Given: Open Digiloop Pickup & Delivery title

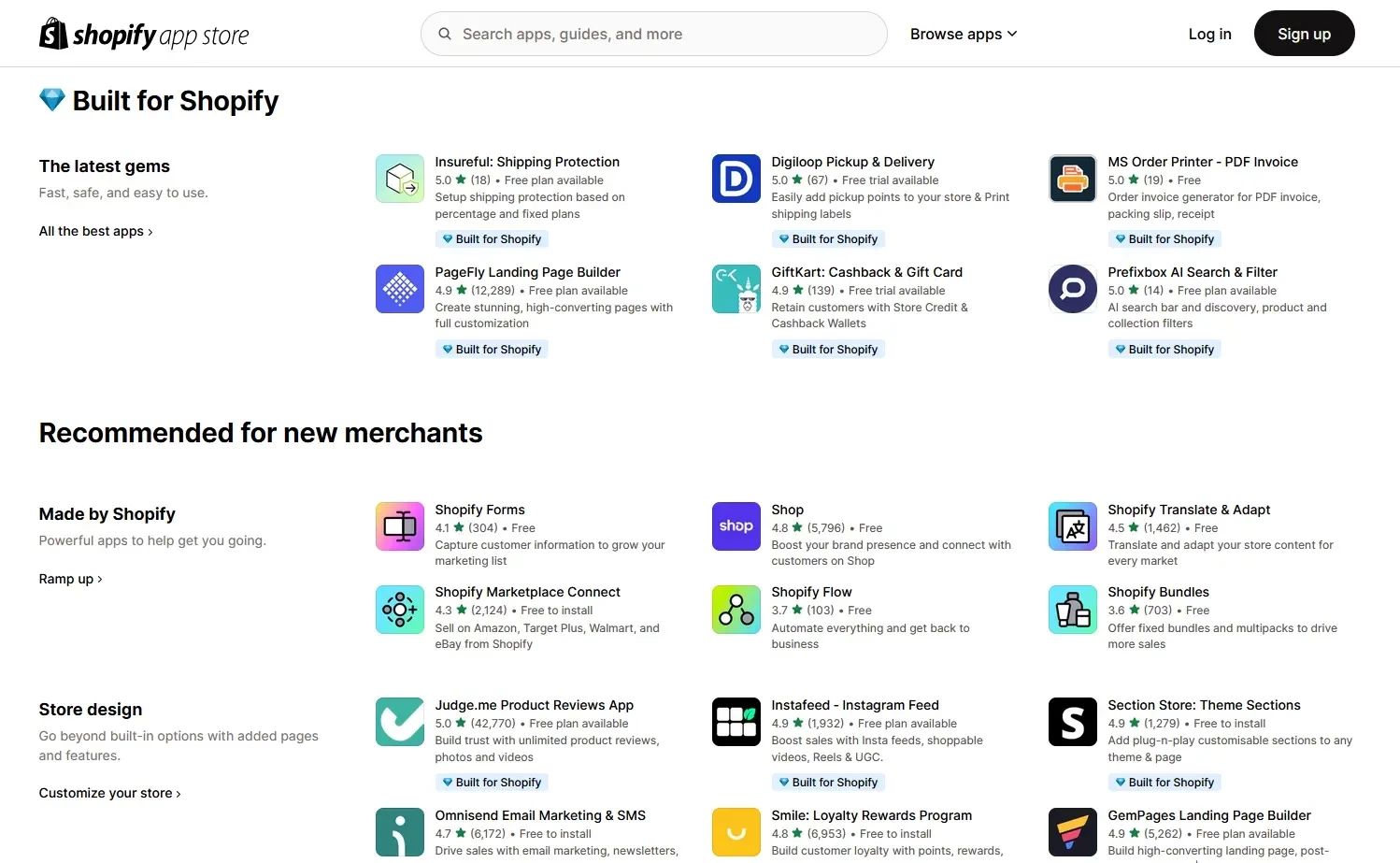Looking at the screenshot, I should point(852,162).
